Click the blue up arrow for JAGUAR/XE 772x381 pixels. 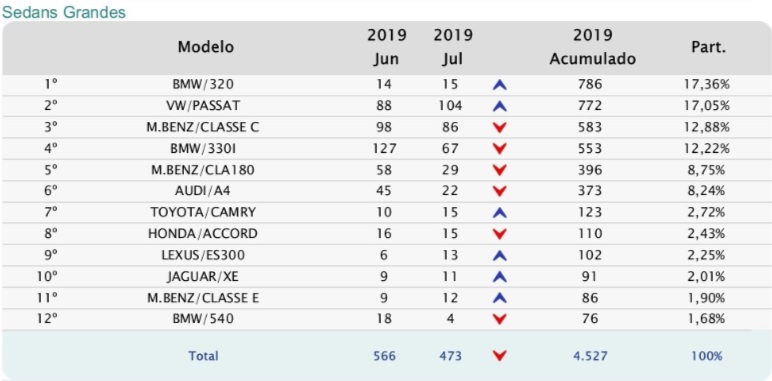tap(499, 277)
